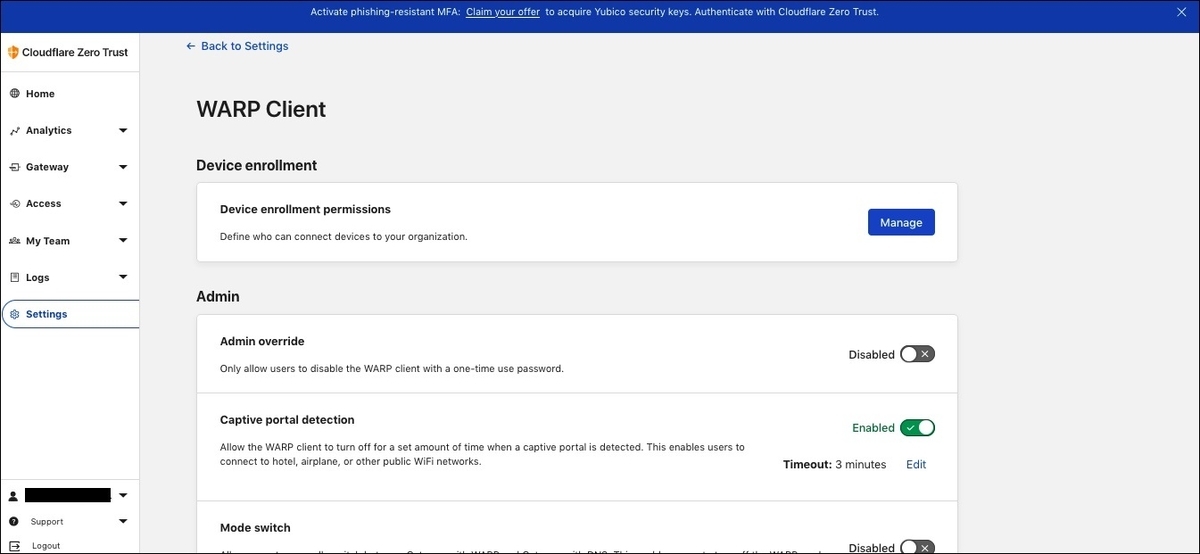Click the Device enrollment permissions title
Image resolution: width=1200 pixels, height=554 pixels.
tap(305, 210)
